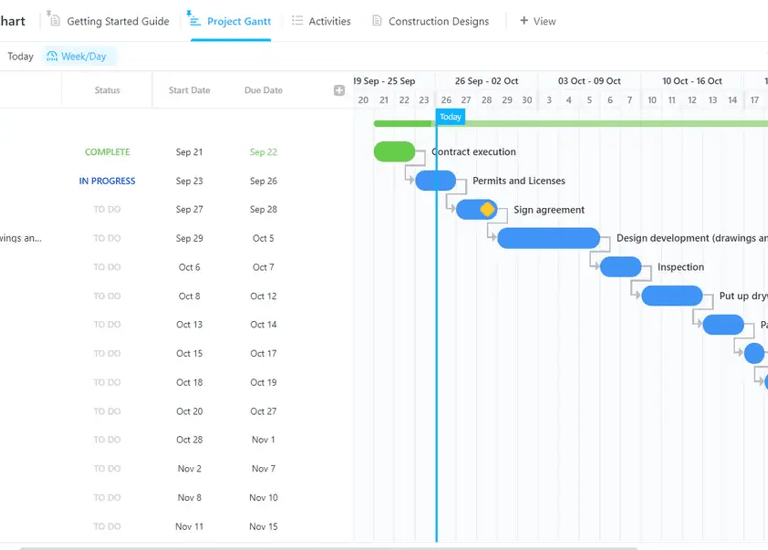Image resolution: width=768 pixels, height=550 pixels.
Task: Sort by the Status column header
Action: (107, 90)
